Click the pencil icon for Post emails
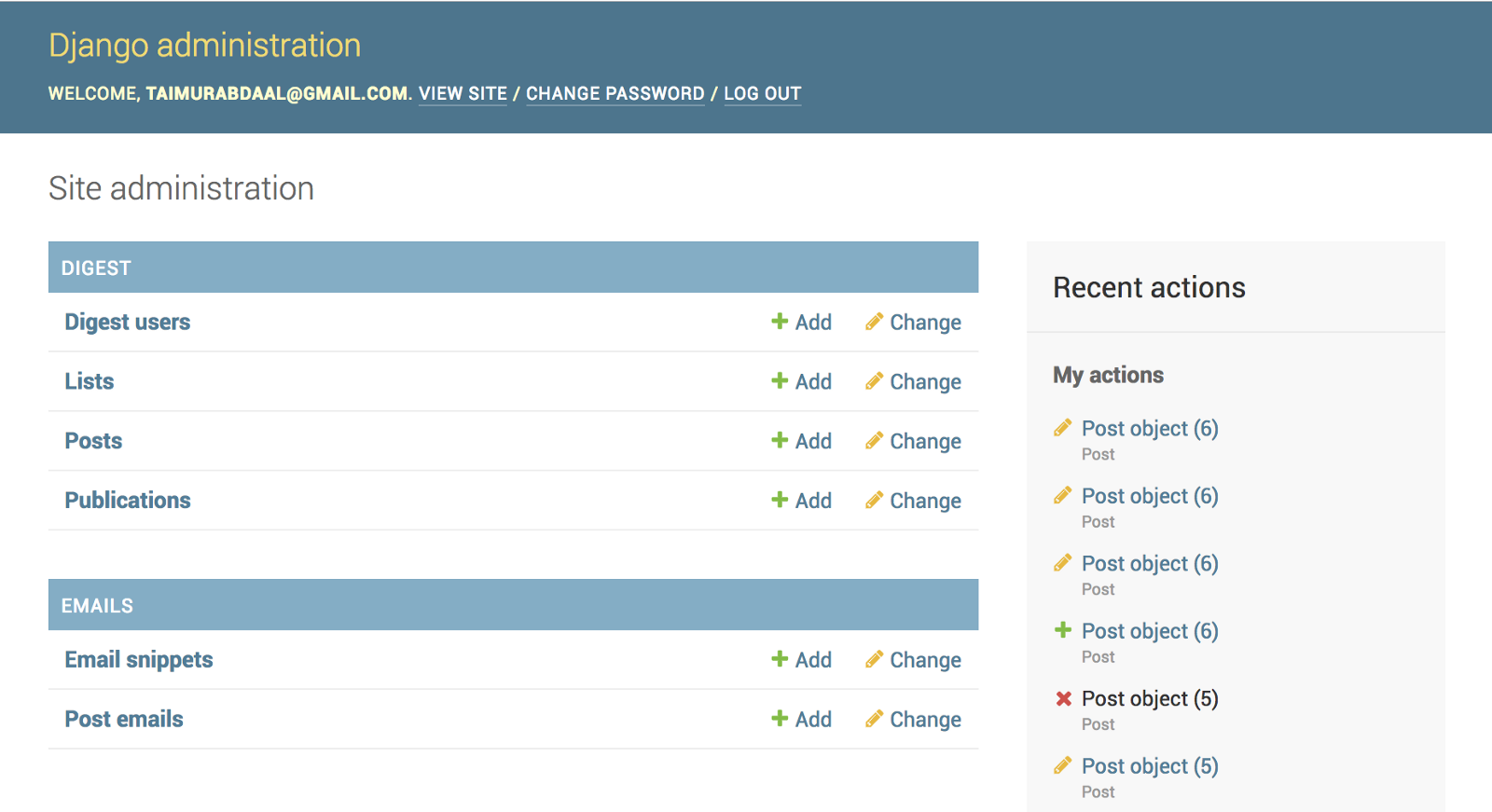This screenshot has height=812, width=1492. point(874,719)
